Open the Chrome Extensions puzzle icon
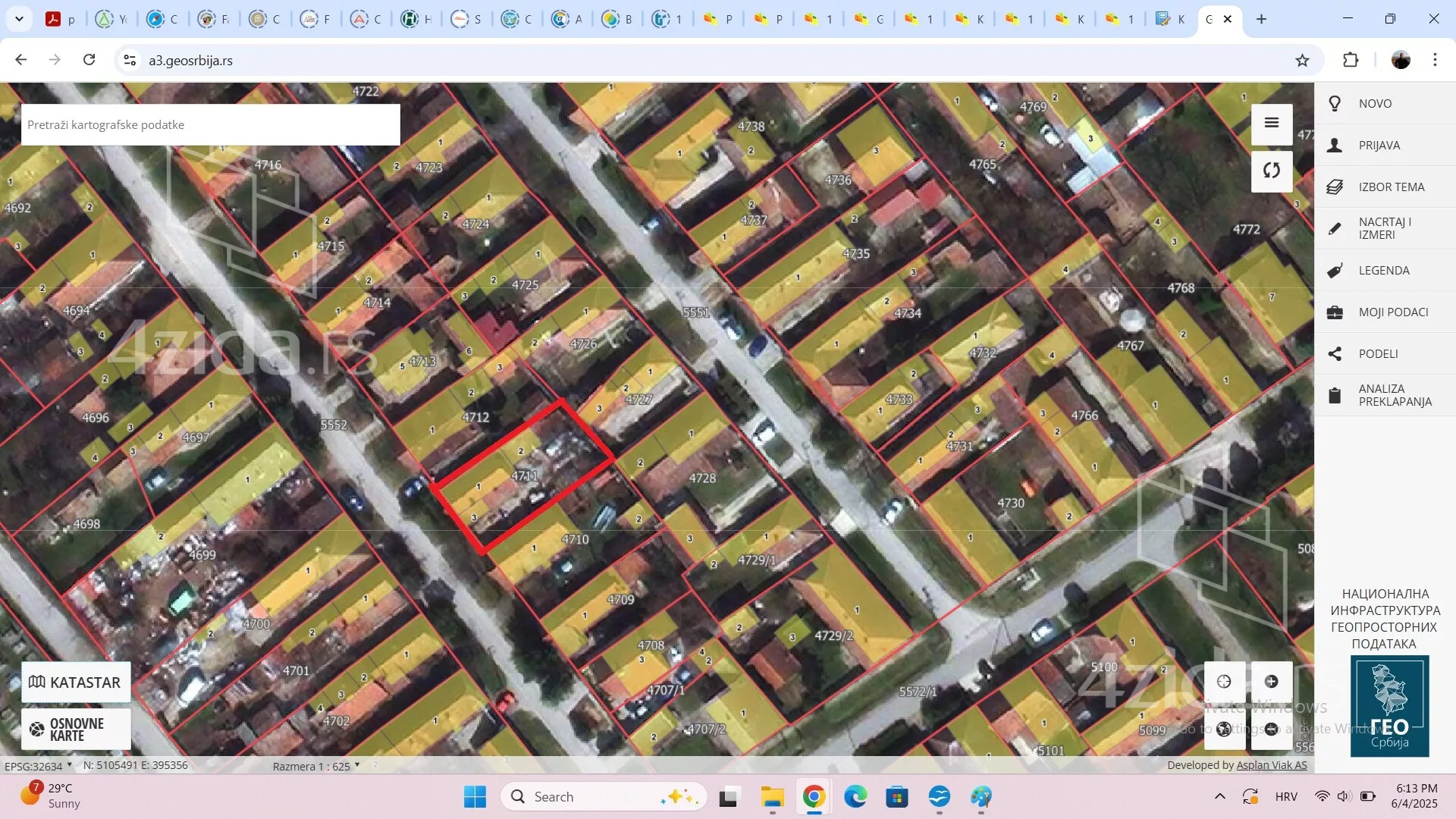The width and height of the screenshot is (1456, 819). [x=1351, y=60]
